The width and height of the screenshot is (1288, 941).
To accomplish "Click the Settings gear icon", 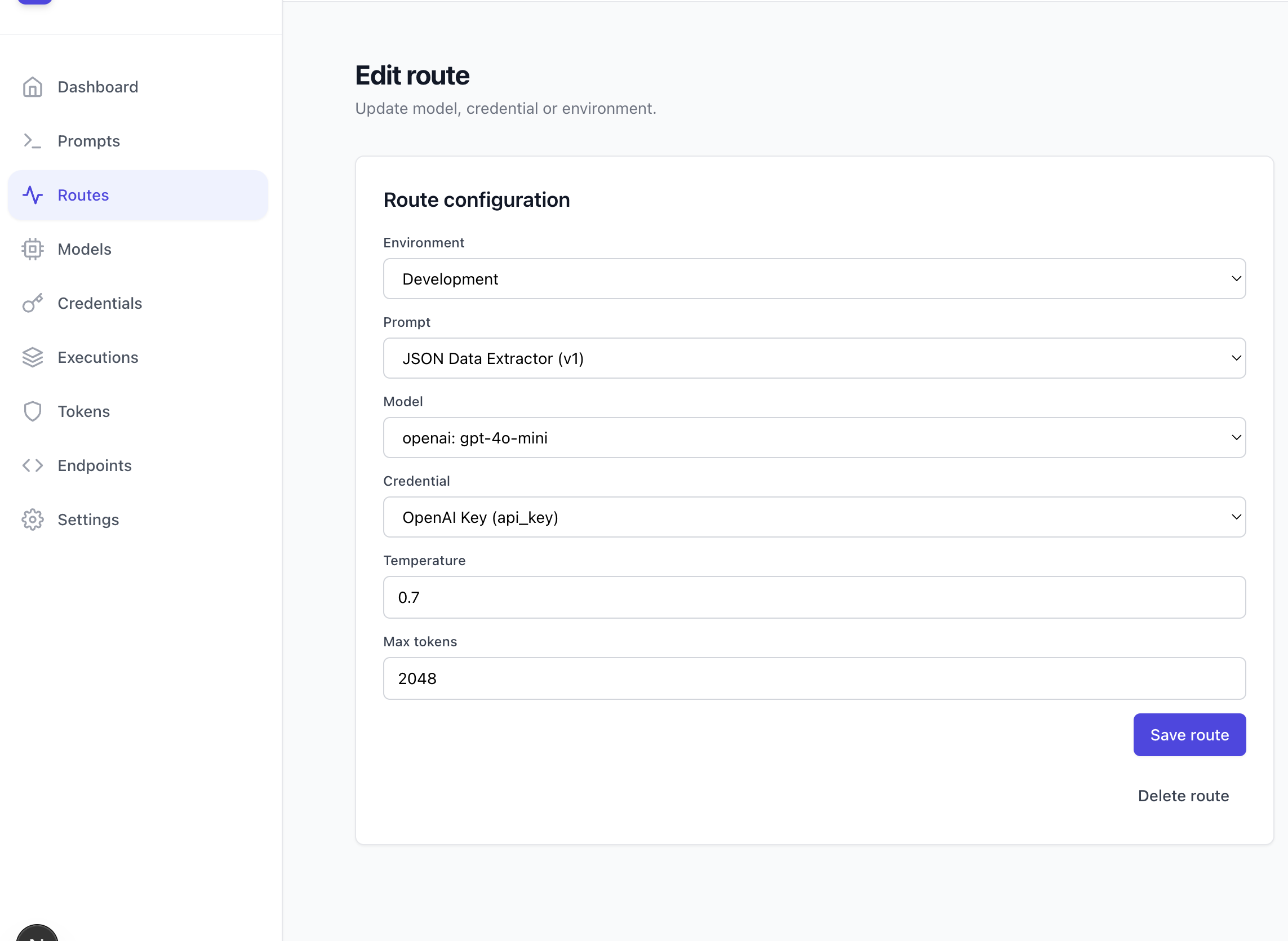I will [33, 520].
